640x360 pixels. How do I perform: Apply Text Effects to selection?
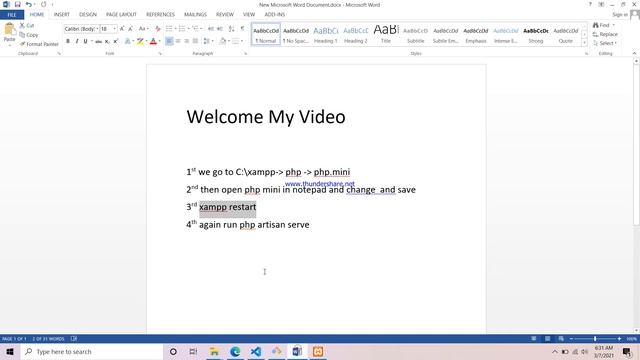(128, 41)
